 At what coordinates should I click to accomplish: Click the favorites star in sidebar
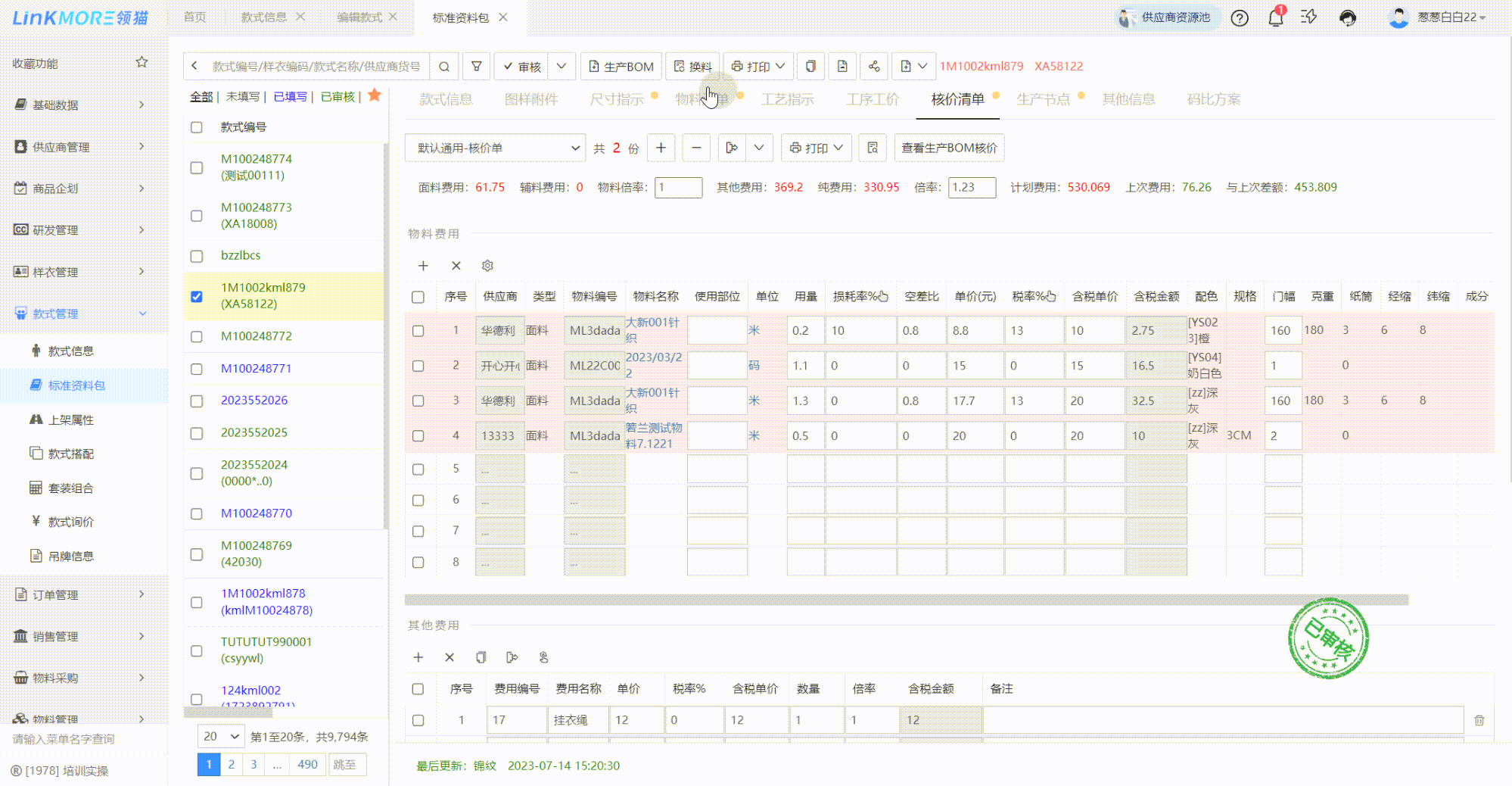click(142, 63)
